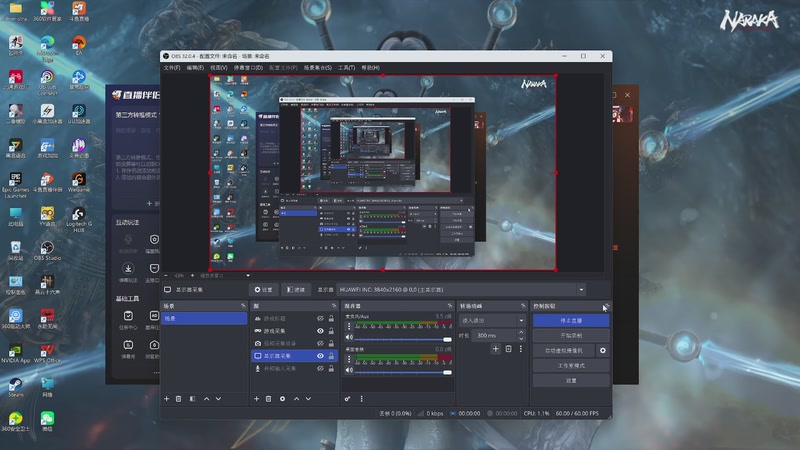Click the blue Stop Streaming button
Screen dimensions: 800x450
[571, 320]
